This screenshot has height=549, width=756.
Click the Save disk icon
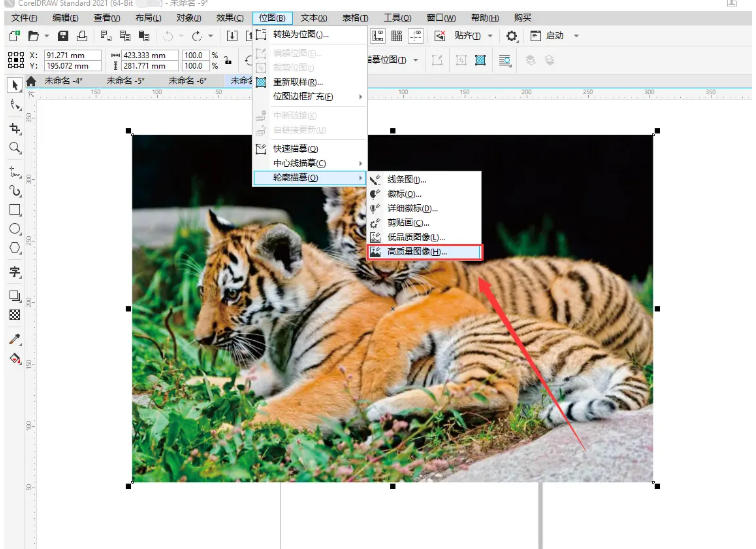(x=63, y=36)
